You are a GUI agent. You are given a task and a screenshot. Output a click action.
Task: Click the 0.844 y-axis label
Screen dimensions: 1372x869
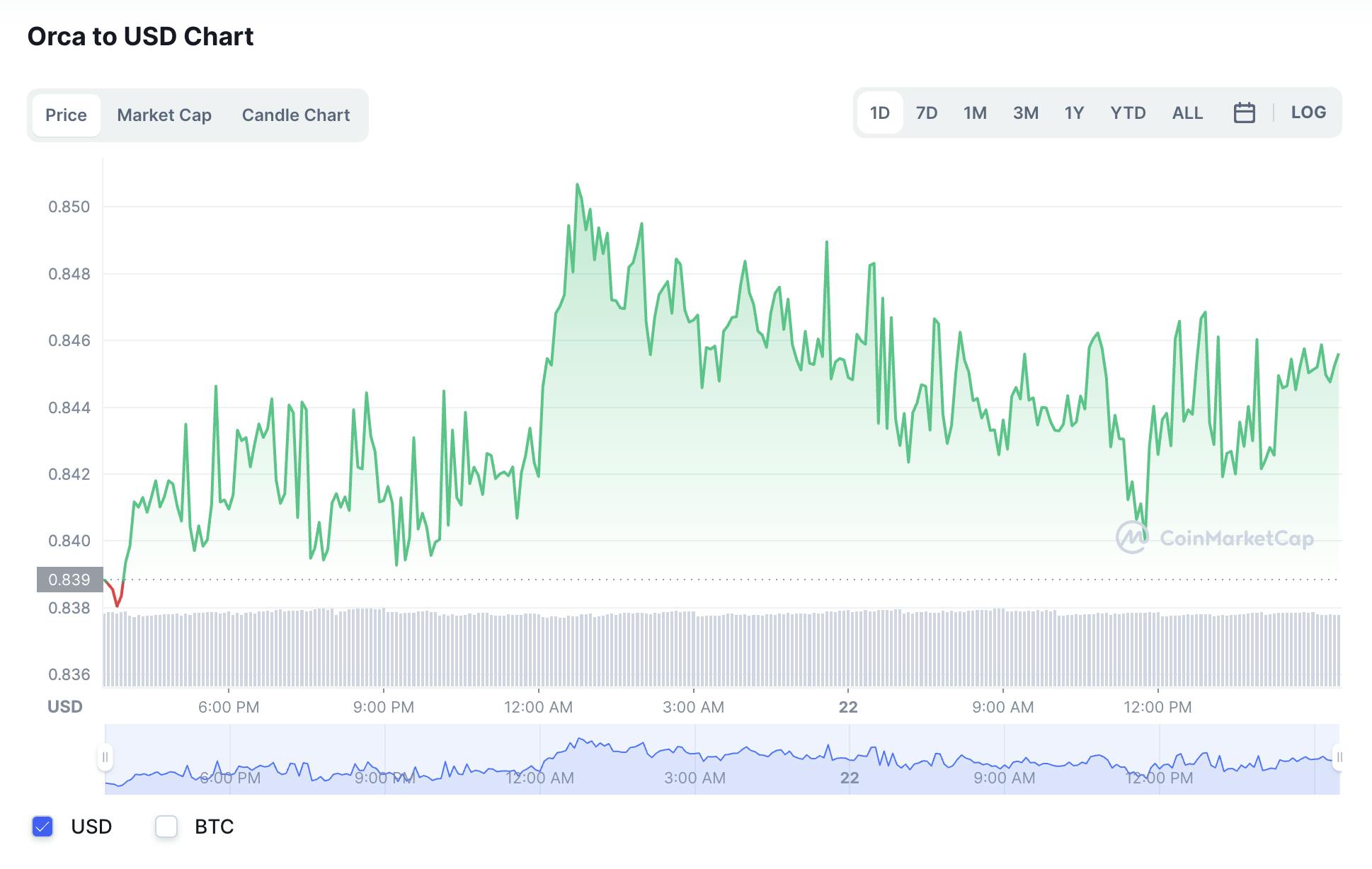click(69, 408)
